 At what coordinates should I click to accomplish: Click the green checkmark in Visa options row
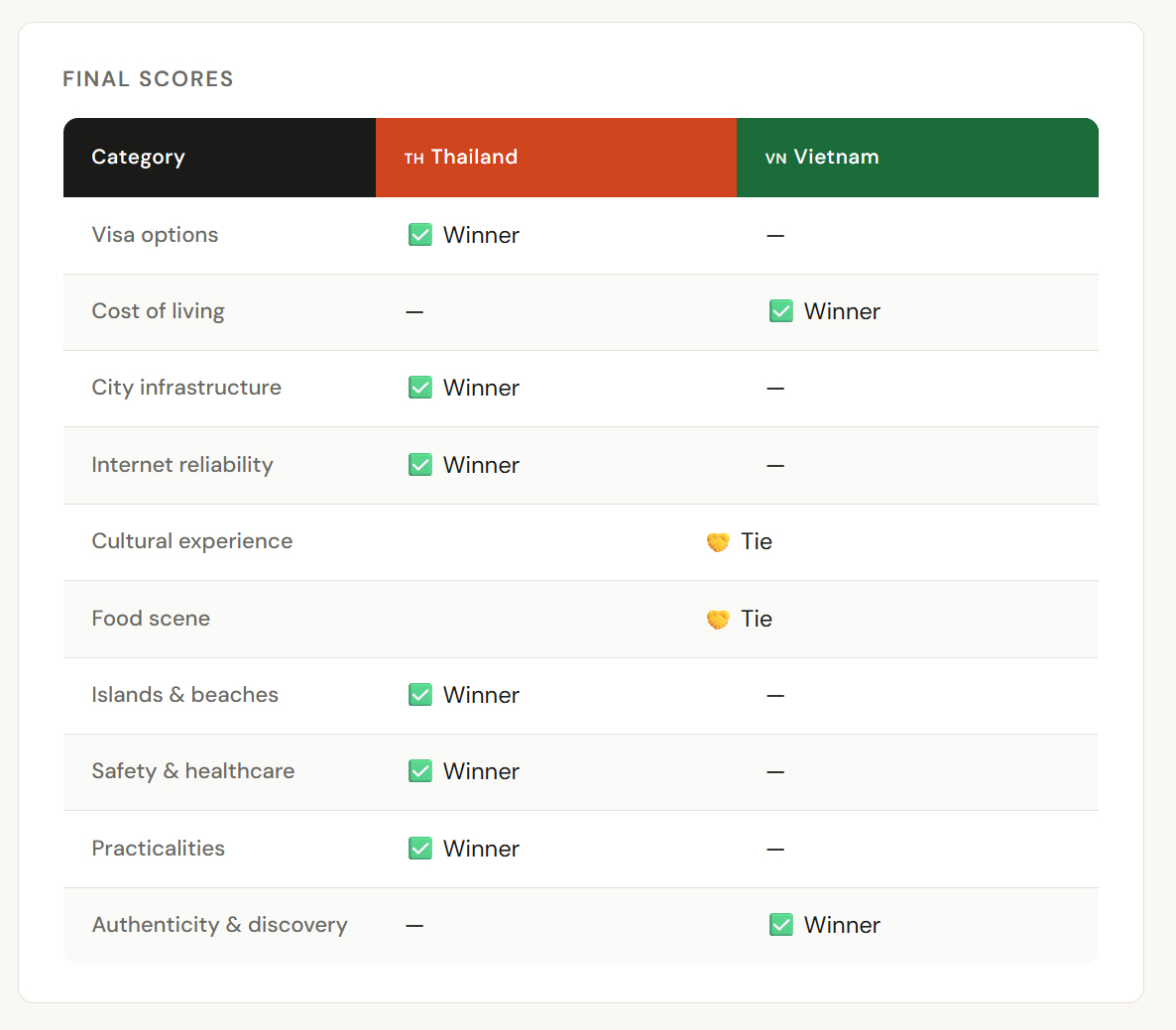tap(420, 235)
